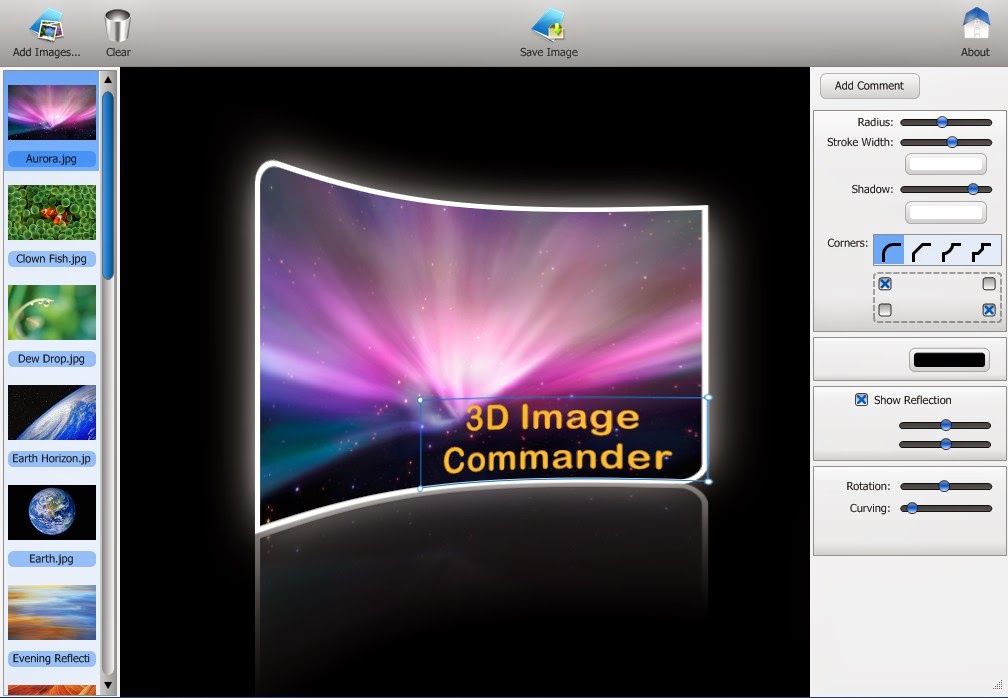Click the Add Images icon
Image resolution: width=1008 pixels, height=698 pixels.
click(46, 25)
